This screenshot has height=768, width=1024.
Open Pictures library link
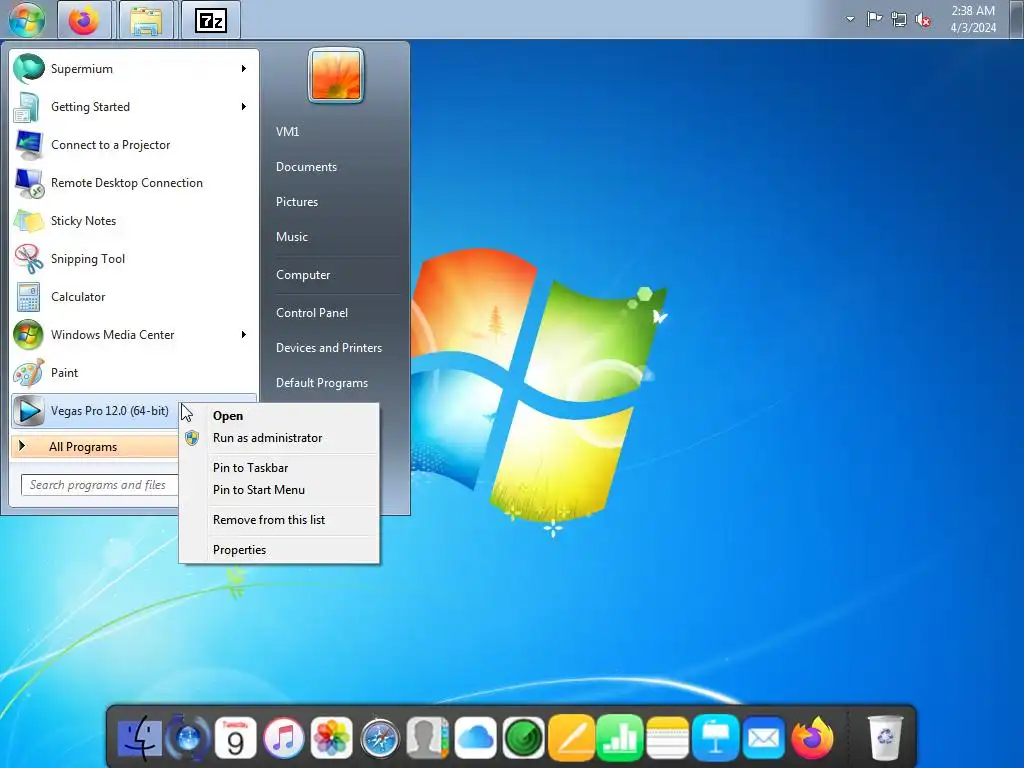(296, 202)
